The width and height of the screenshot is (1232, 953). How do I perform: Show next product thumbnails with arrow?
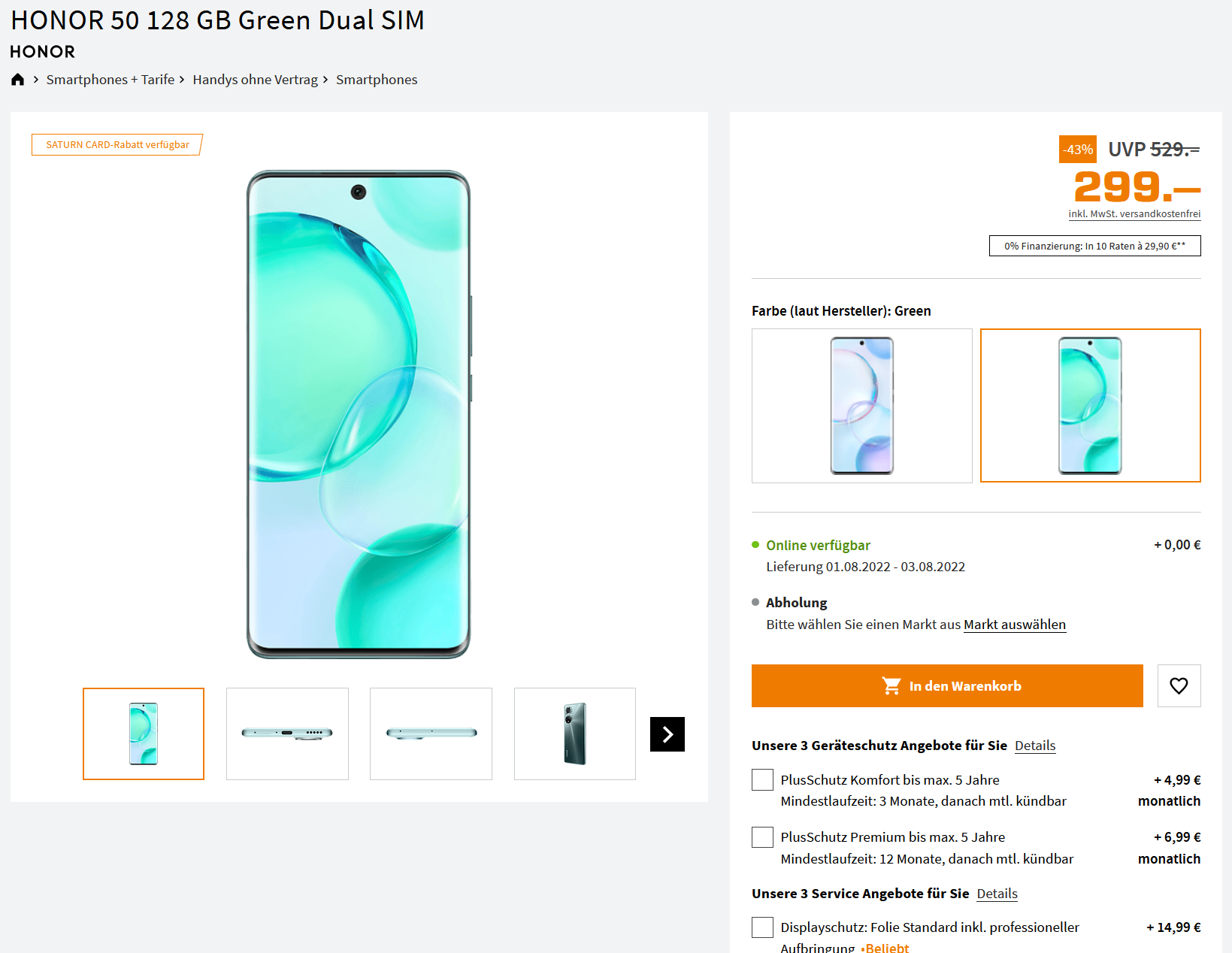pos(667,734)
